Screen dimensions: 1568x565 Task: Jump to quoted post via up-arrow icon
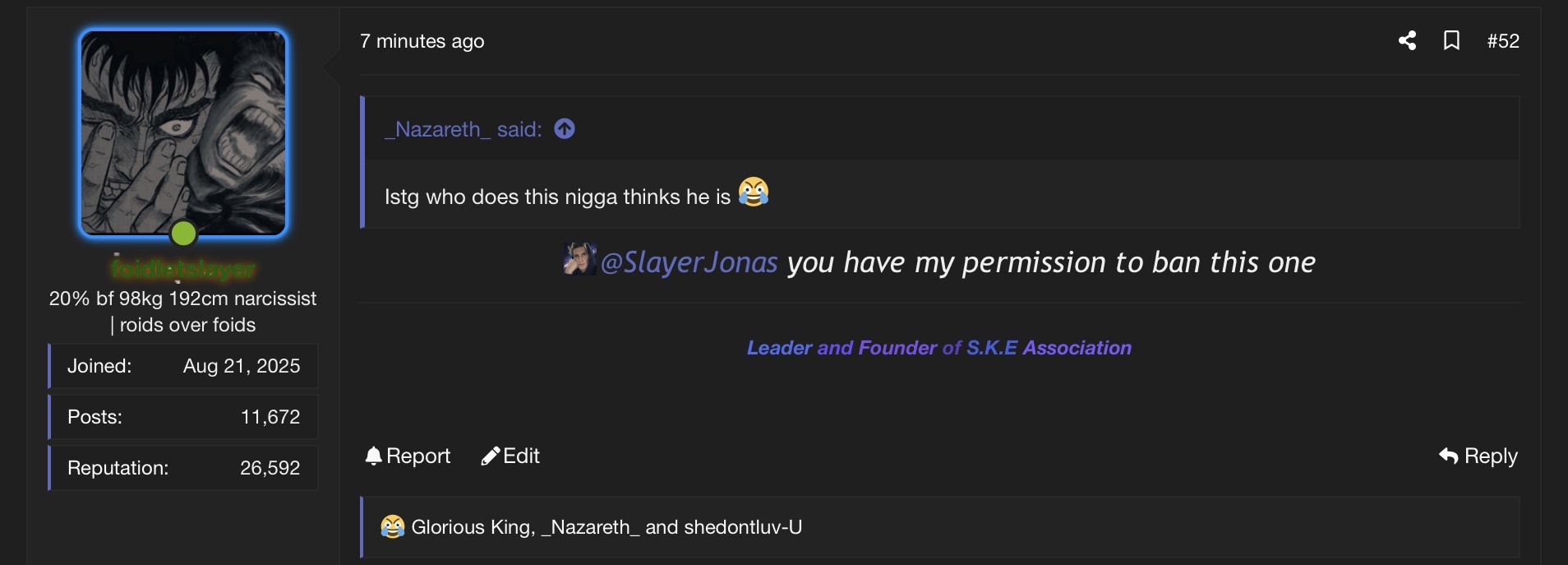pyautogui.click(x=565, y=129)
